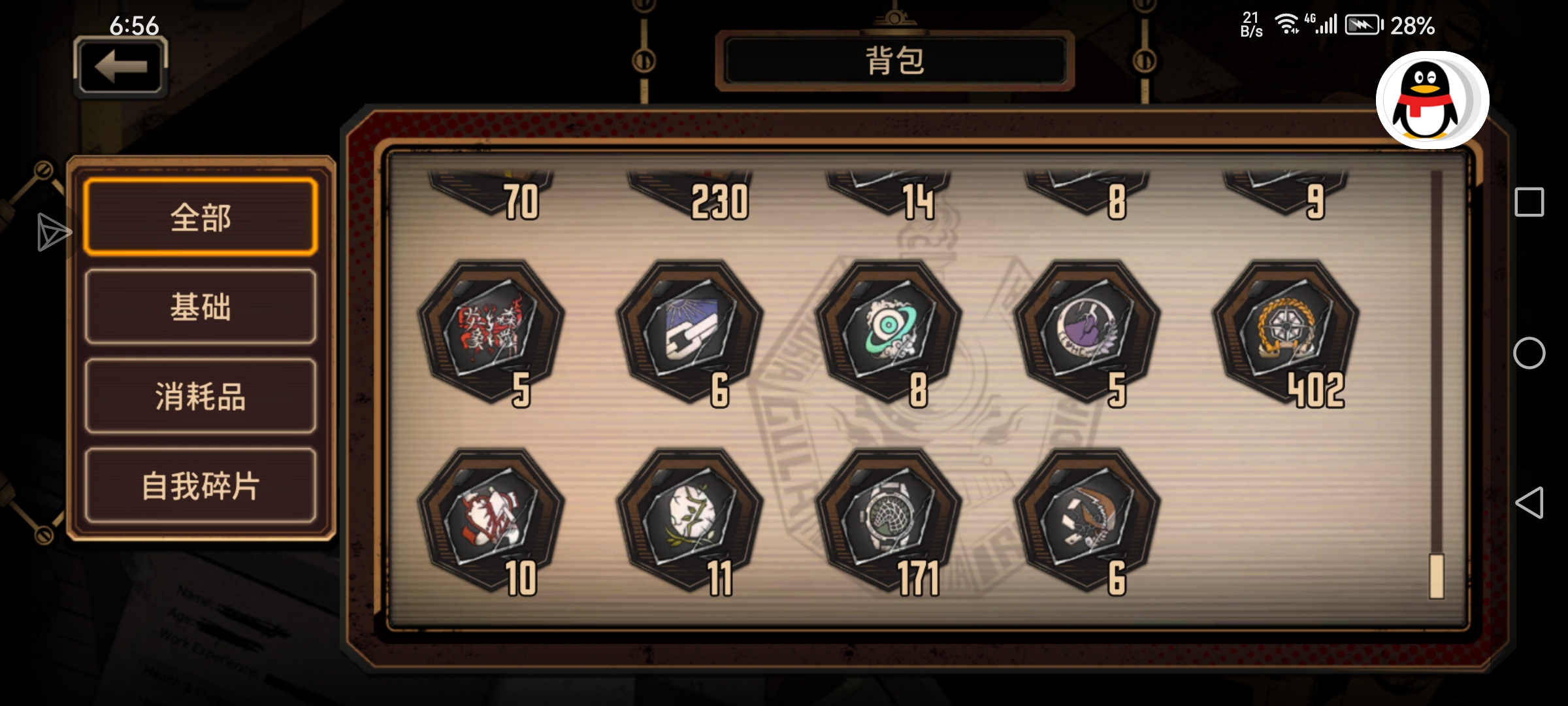Tap the paper plane icon on left edge
Viewport: 1568px width, 706px height.
click(x=53, y=231)
